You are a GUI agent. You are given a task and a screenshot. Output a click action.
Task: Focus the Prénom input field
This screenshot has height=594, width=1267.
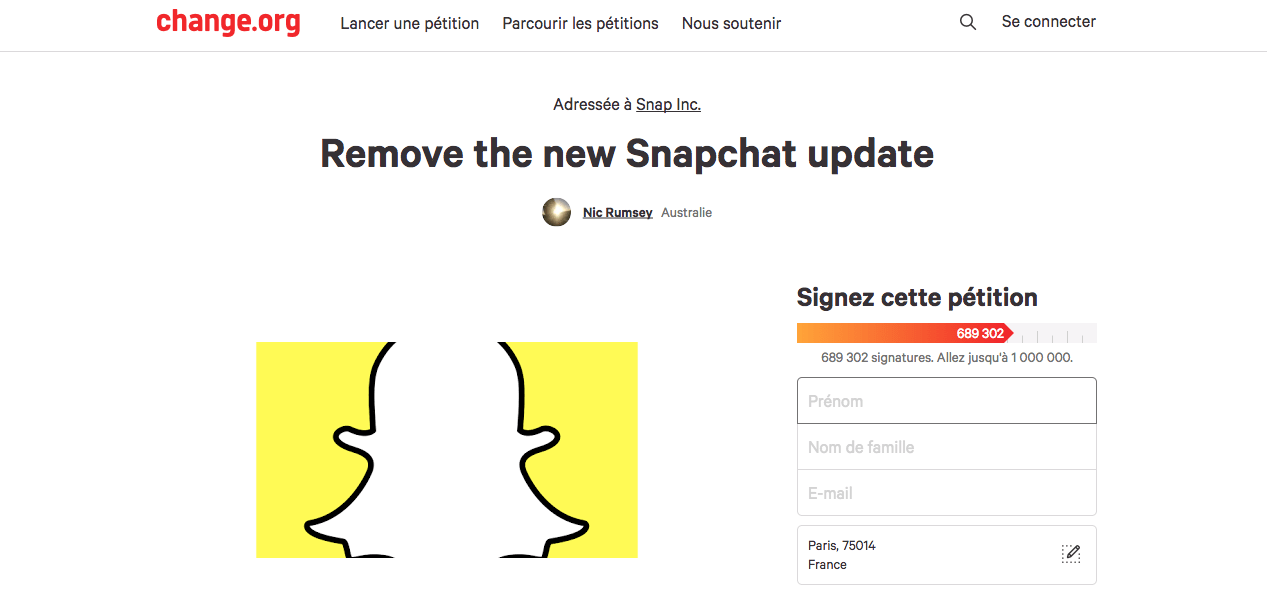[x=947, y=401]
